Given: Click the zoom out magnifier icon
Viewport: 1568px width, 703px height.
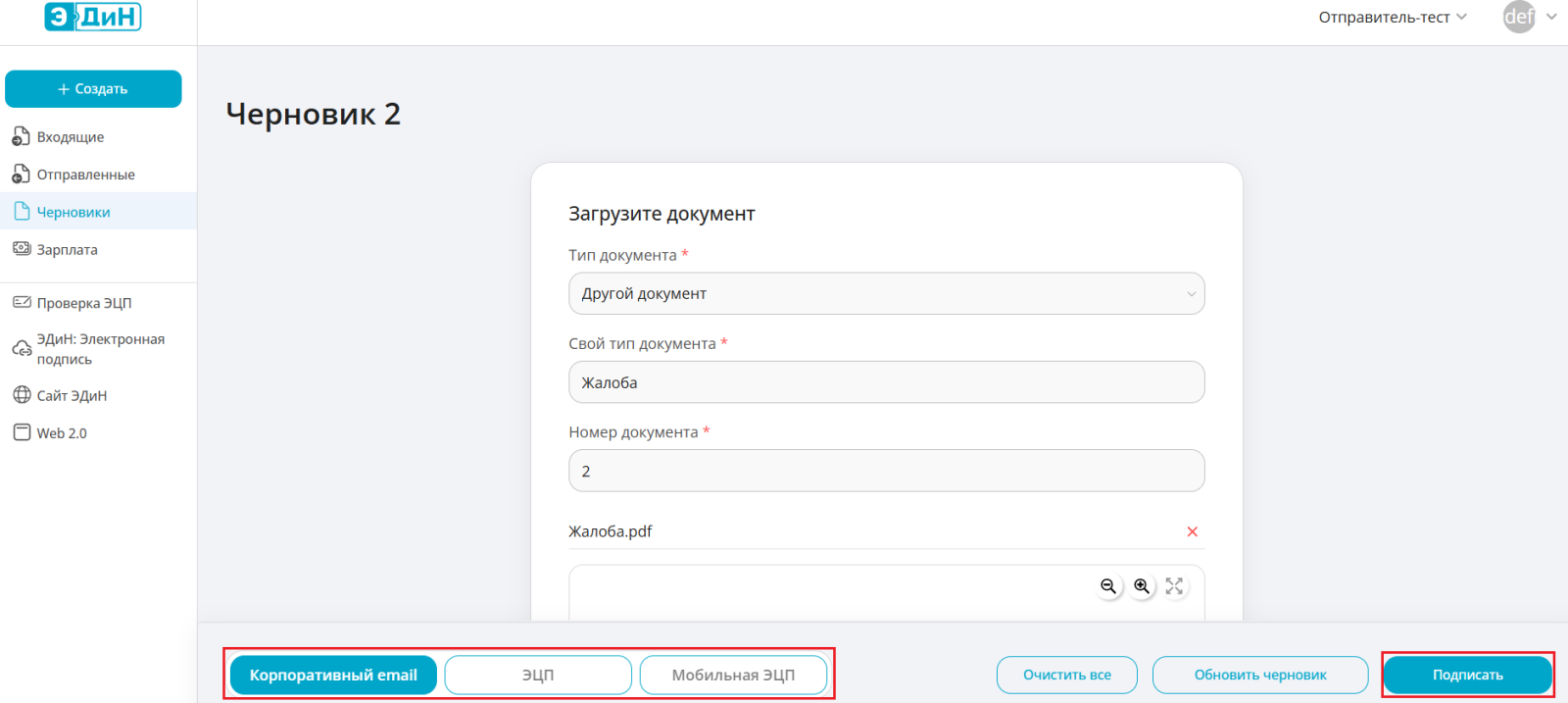Looking at the screenshot, I should [x=1108, y=586].
